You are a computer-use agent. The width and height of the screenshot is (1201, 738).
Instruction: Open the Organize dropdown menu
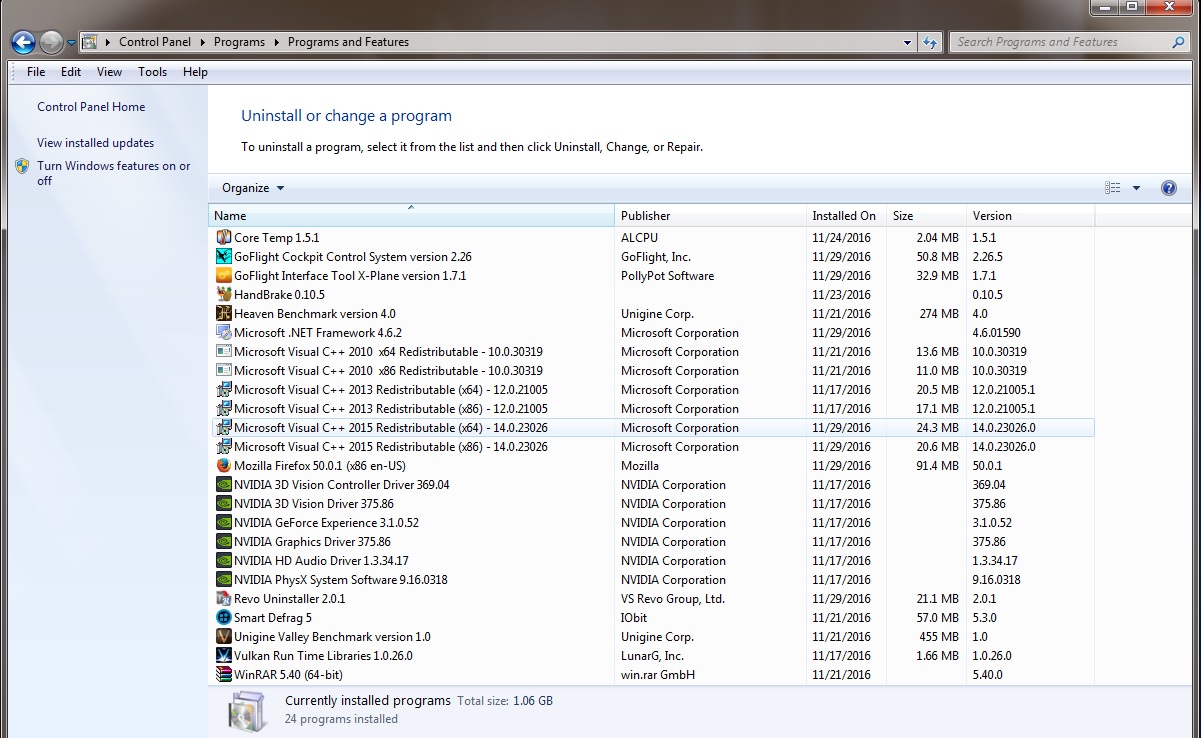pos(253,188)
